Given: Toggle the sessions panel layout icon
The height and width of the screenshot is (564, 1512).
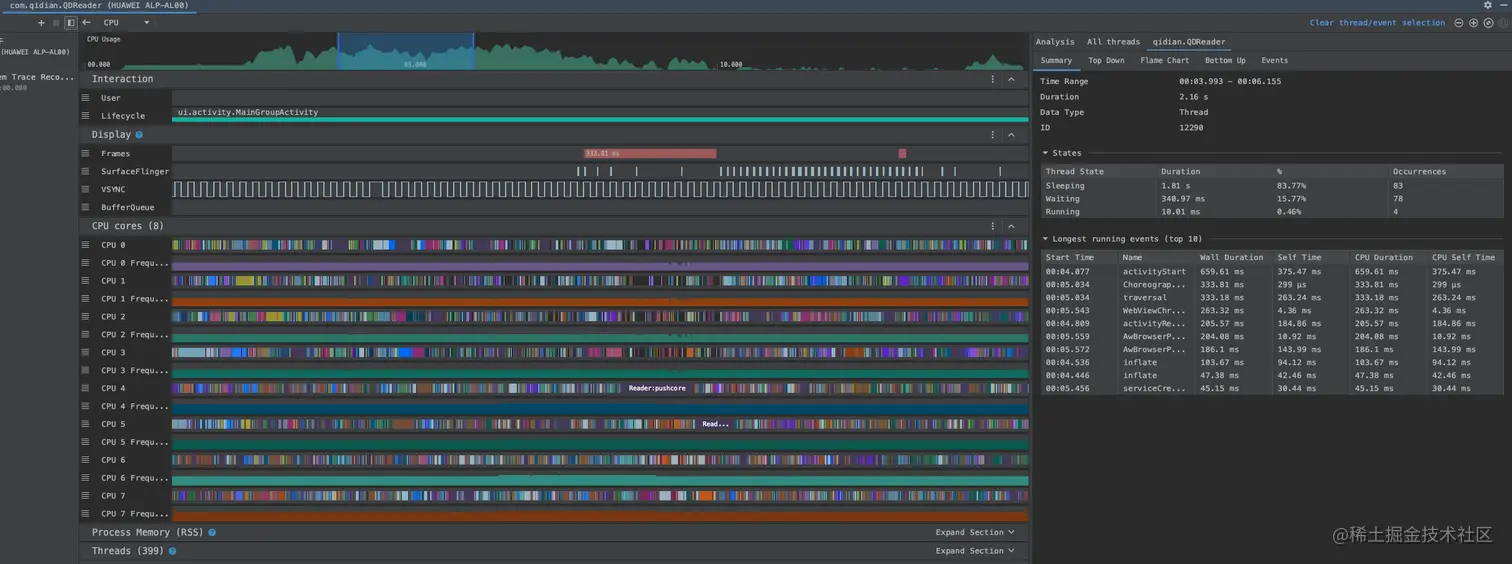Looking at the screenshot, I should pos(70,22).
